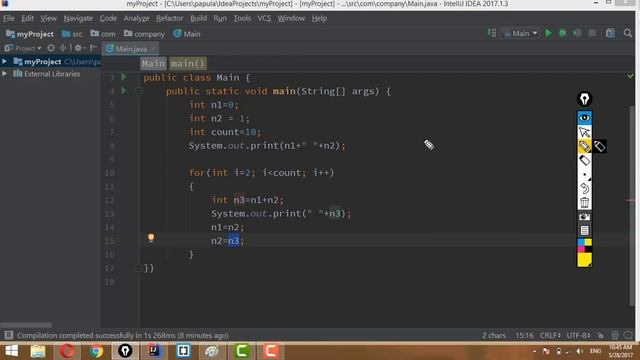Open the Epic Pen color palette grid
The height and width of the screenshot is (360, 640).
(584, 245)
